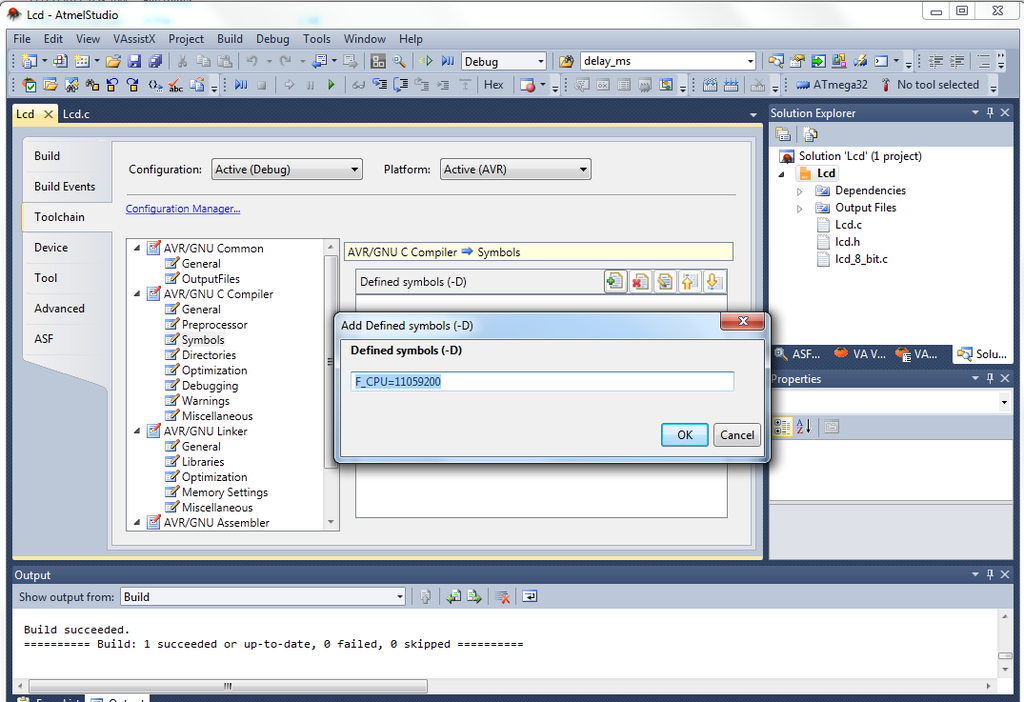Open the Configuration Manager link
1024x702 pixels.
point(183,209)
